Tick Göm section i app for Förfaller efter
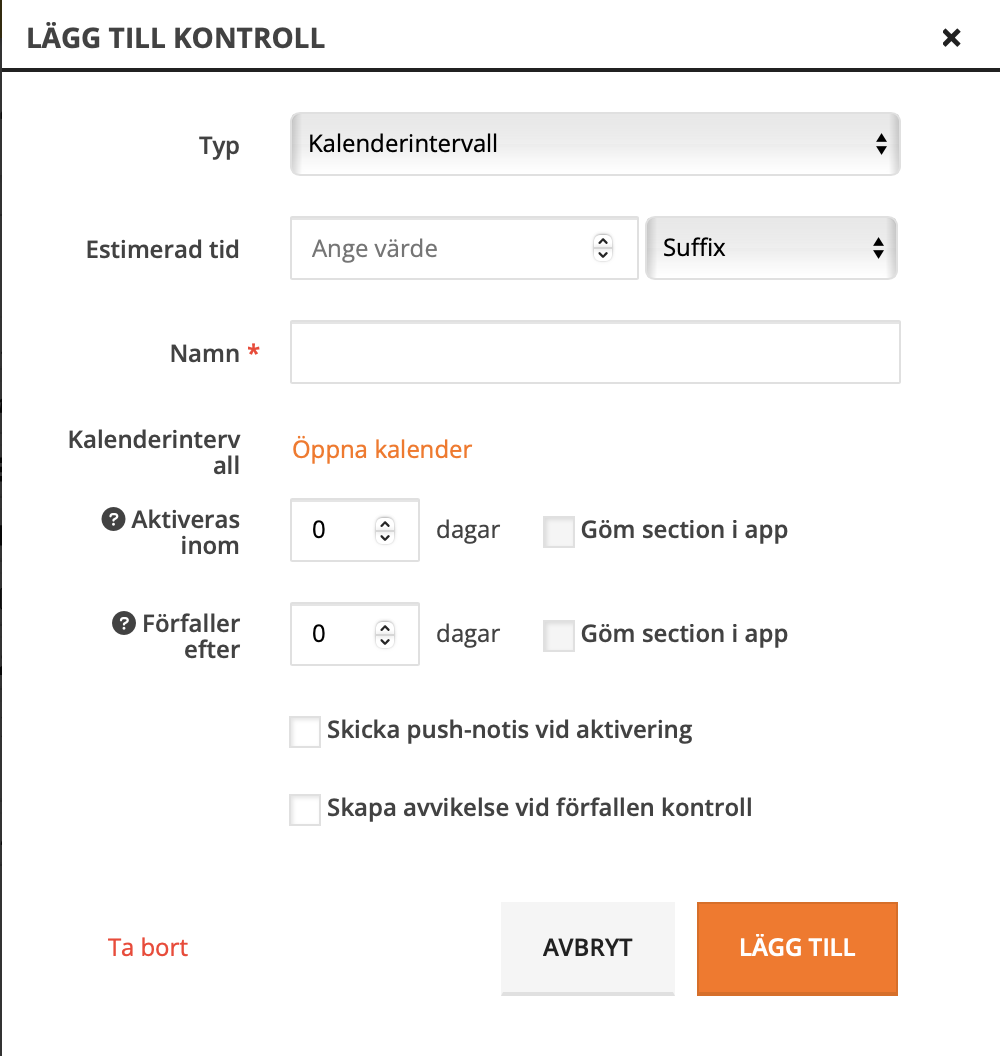1000x1056 pixels. [x=558, y=636]
